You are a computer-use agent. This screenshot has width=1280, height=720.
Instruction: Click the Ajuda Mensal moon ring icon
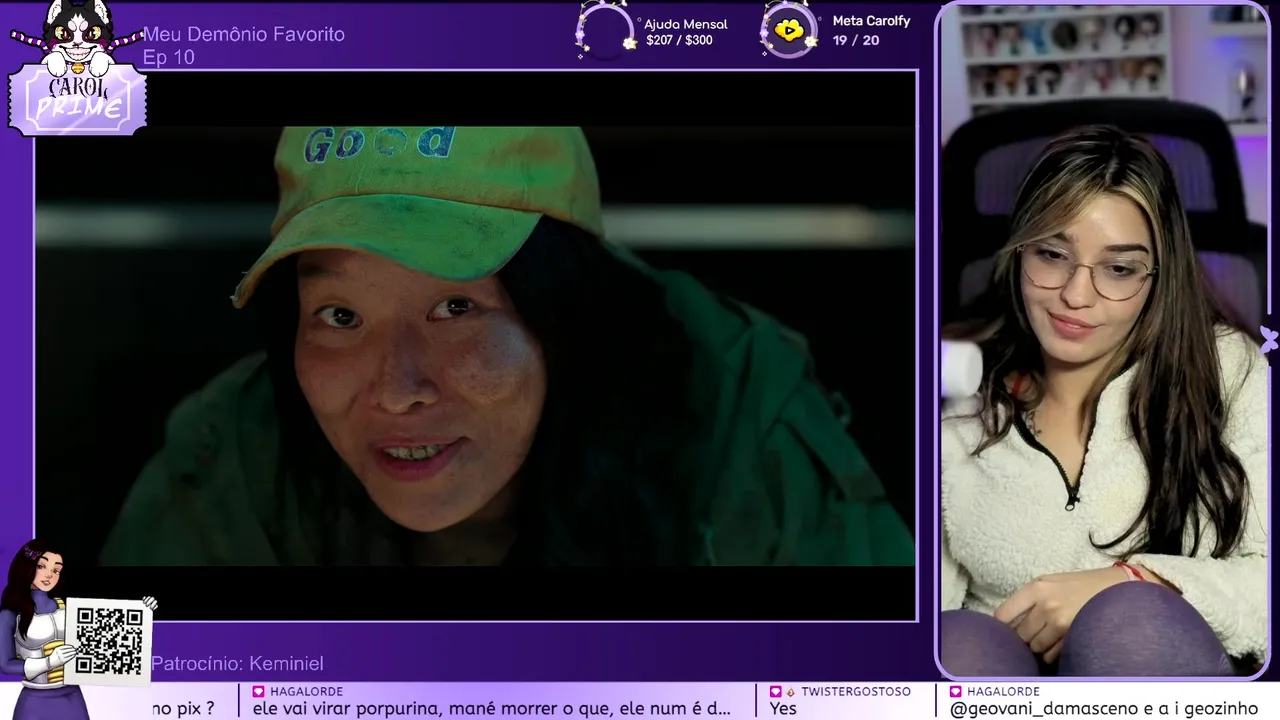[x=606, y=31]
